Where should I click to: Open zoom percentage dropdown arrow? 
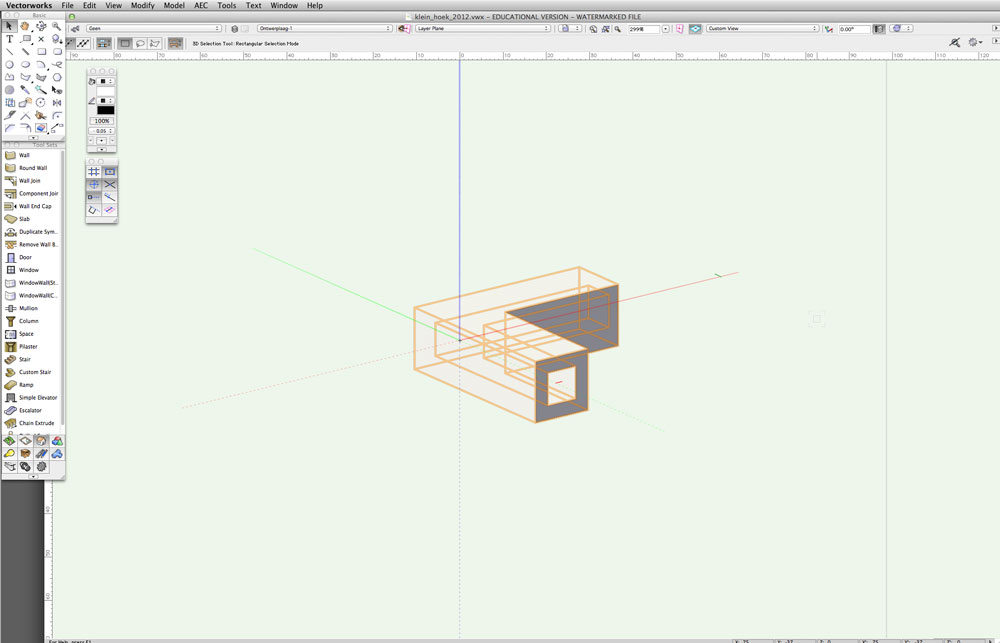coord(665,29)
